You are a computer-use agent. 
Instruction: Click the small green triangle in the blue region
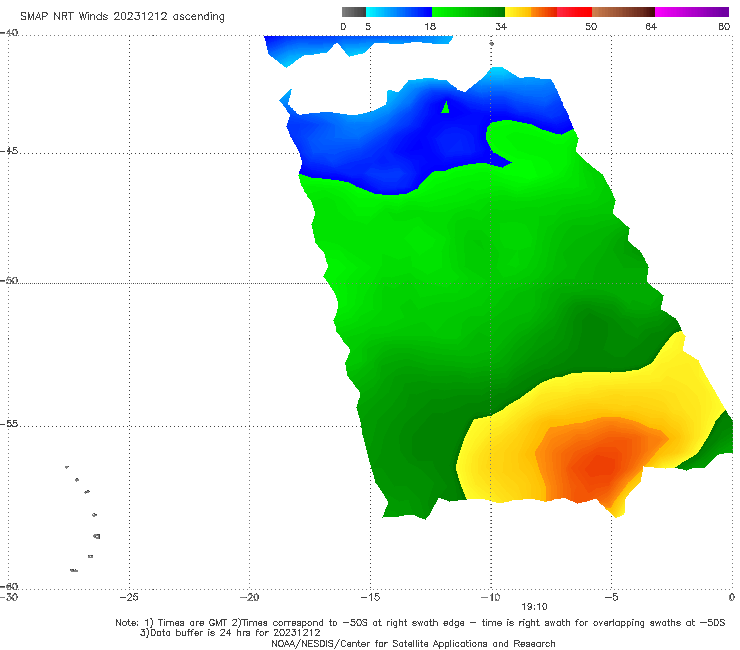click(445, 107)
